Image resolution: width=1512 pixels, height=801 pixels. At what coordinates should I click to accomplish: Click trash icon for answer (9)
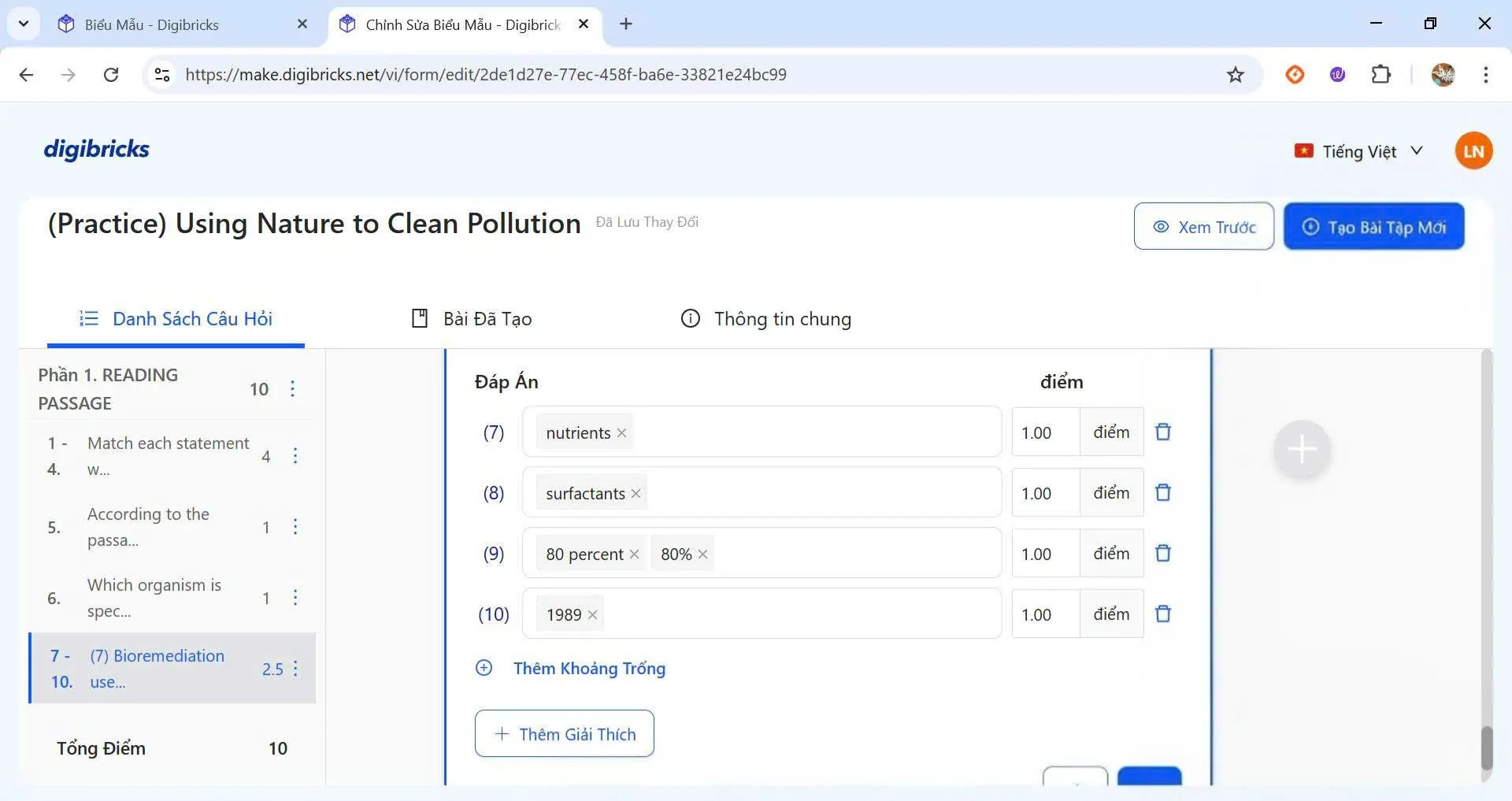tap(1162, 553)
